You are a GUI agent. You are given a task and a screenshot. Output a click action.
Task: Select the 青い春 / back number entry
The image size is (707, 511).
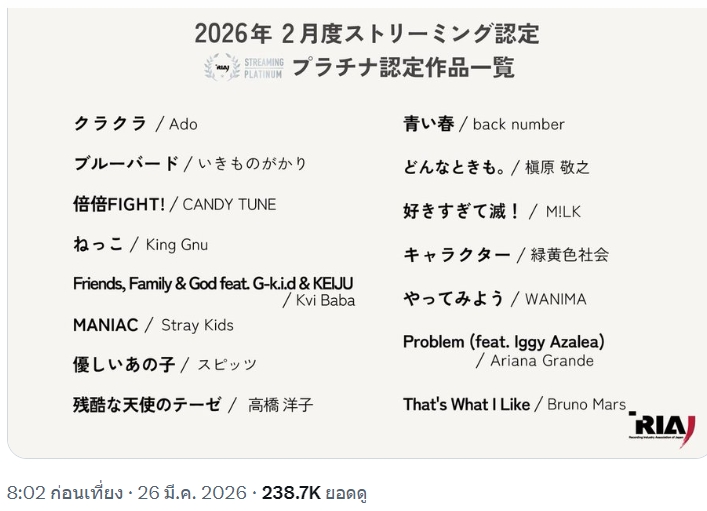pyautogui.click(x=483, y=124)
